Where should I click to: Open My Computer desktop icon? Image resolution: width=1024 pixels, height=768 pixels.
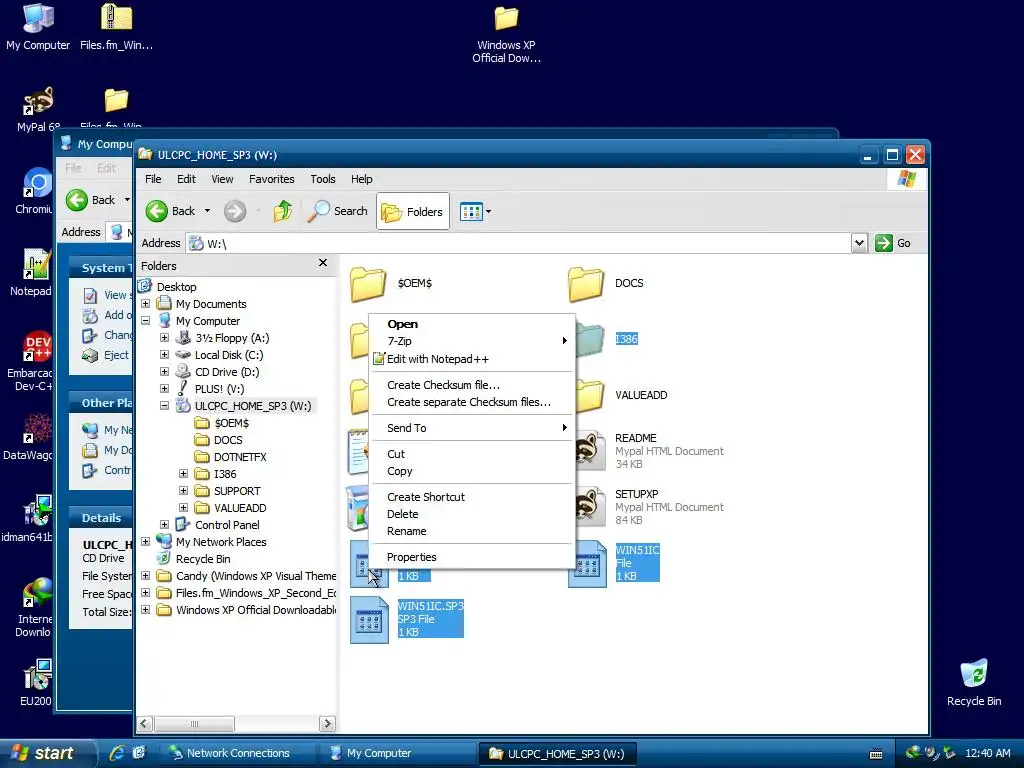click(x=38, y=27)
